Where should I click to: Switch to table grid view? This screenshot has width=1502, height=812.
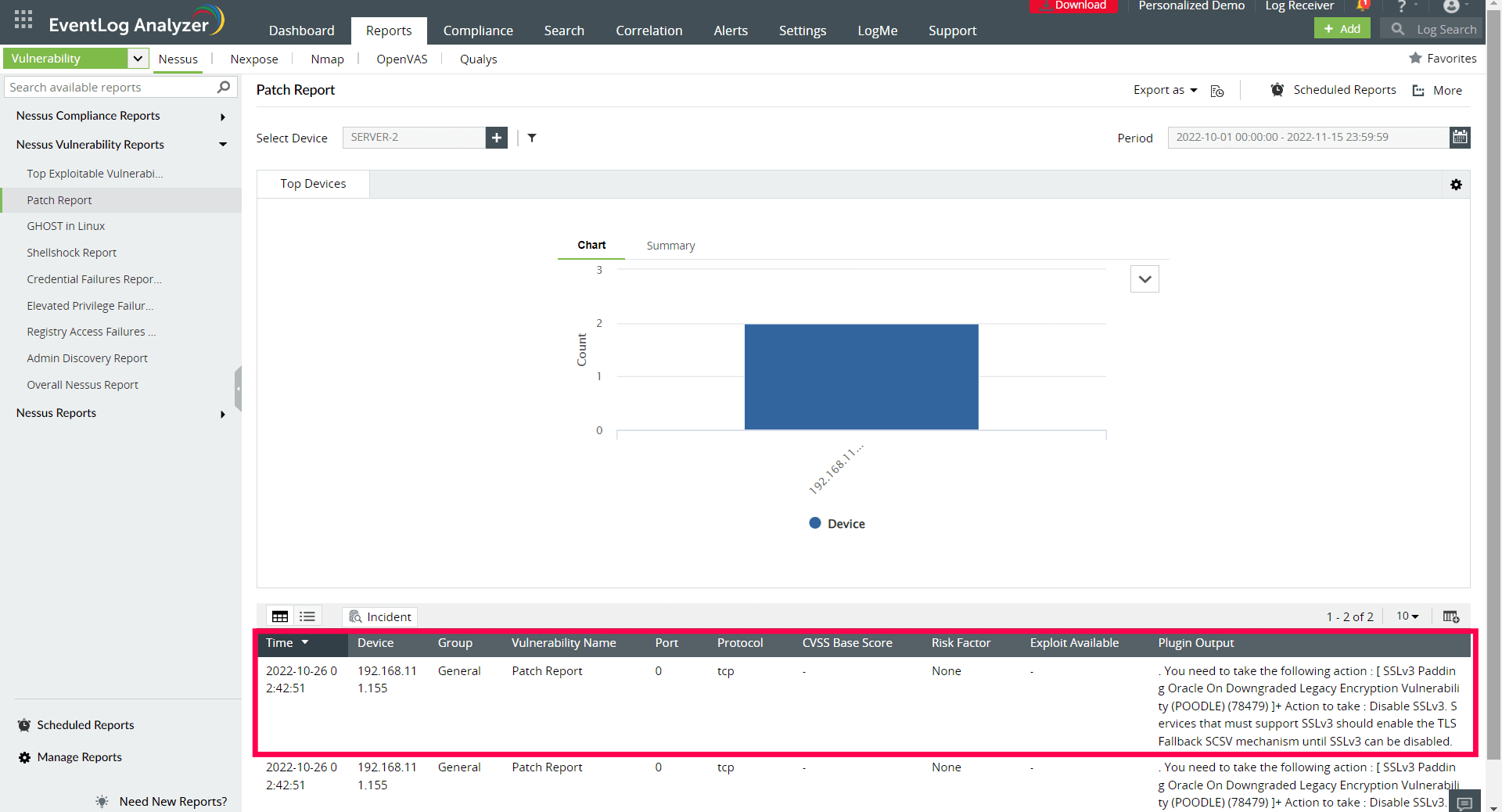280,616
